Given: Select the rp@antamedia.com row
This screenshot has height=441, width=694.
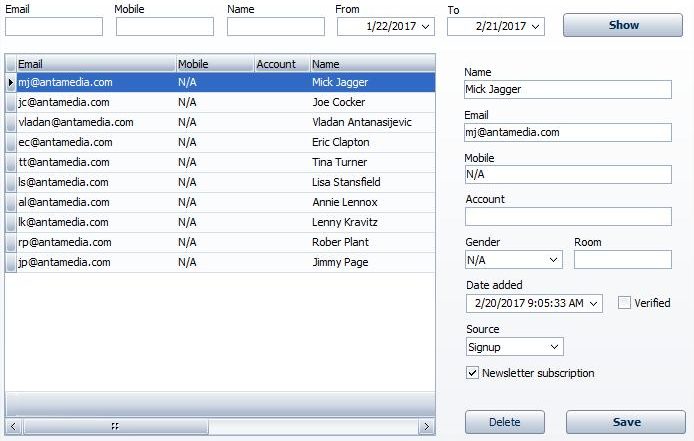Looking at the screenshot, I should (220, 242).
